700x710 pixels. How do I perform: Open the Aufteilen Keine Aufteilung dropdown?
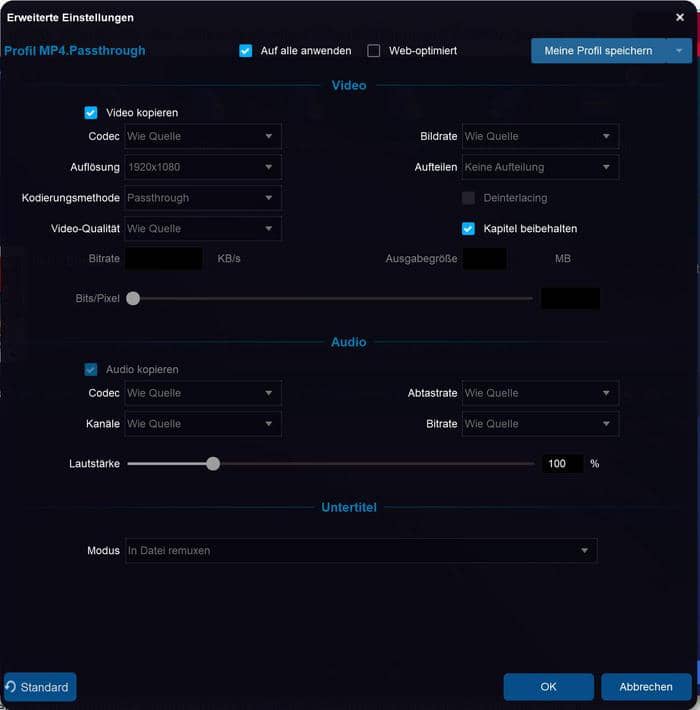pyautogui.click(x=540, y=167)
